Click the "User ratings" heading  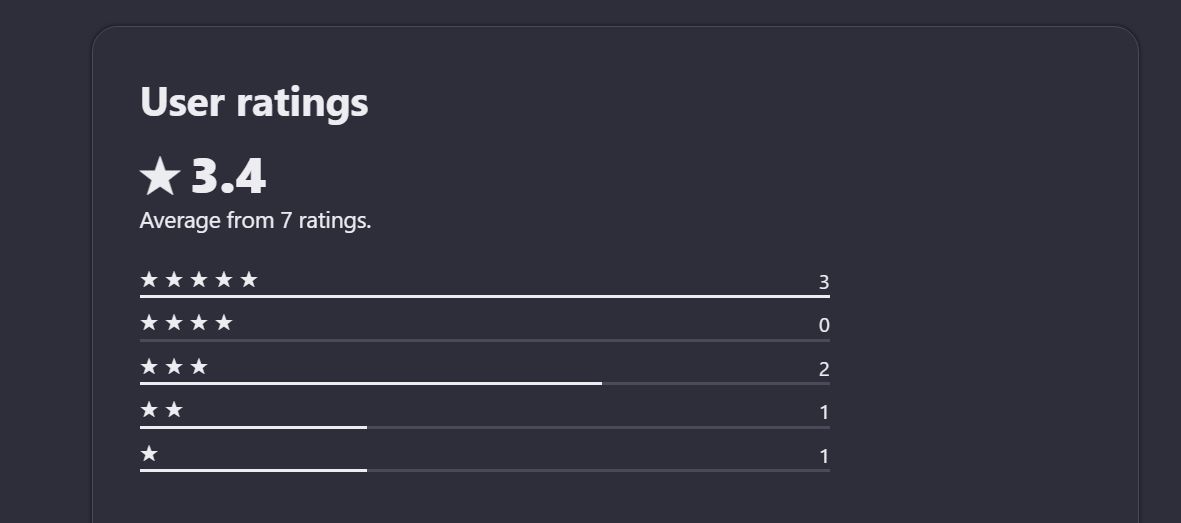254,102
